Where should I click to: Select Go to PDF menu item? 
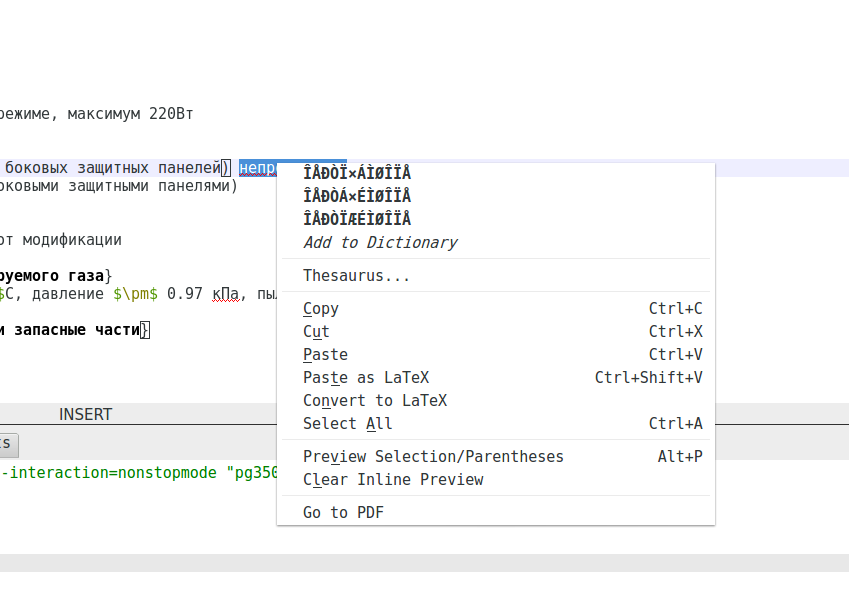point(495,513)
